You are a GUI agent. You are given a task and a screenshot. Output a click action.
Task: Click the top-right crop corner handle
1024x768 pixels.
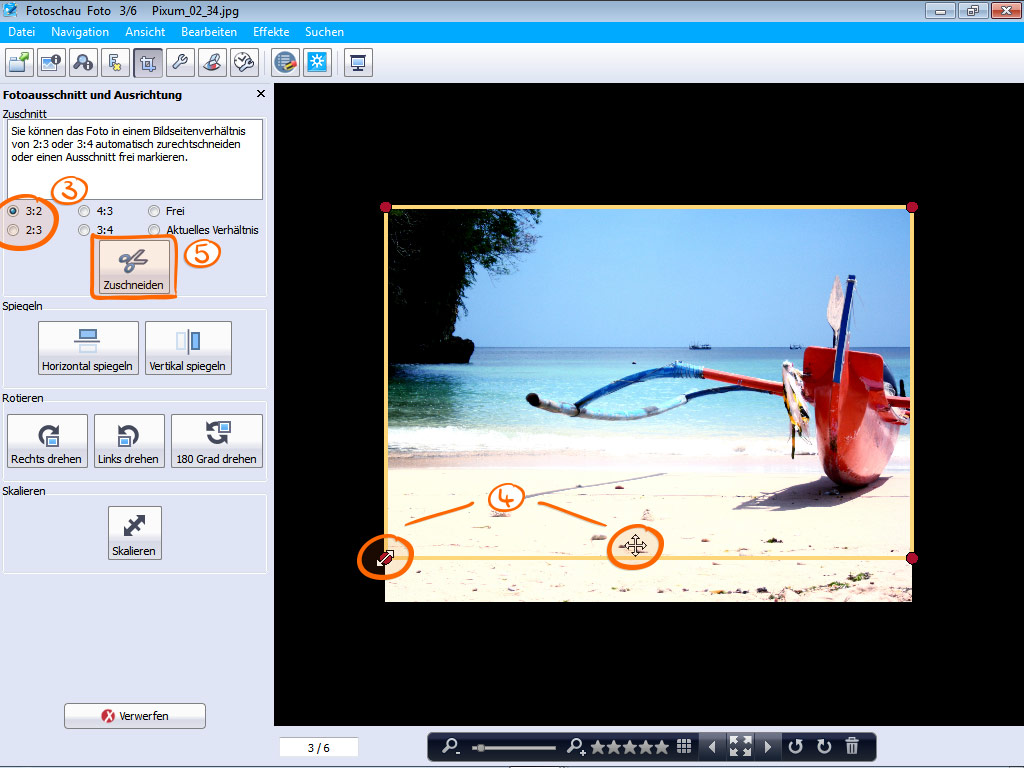[911, 207]
